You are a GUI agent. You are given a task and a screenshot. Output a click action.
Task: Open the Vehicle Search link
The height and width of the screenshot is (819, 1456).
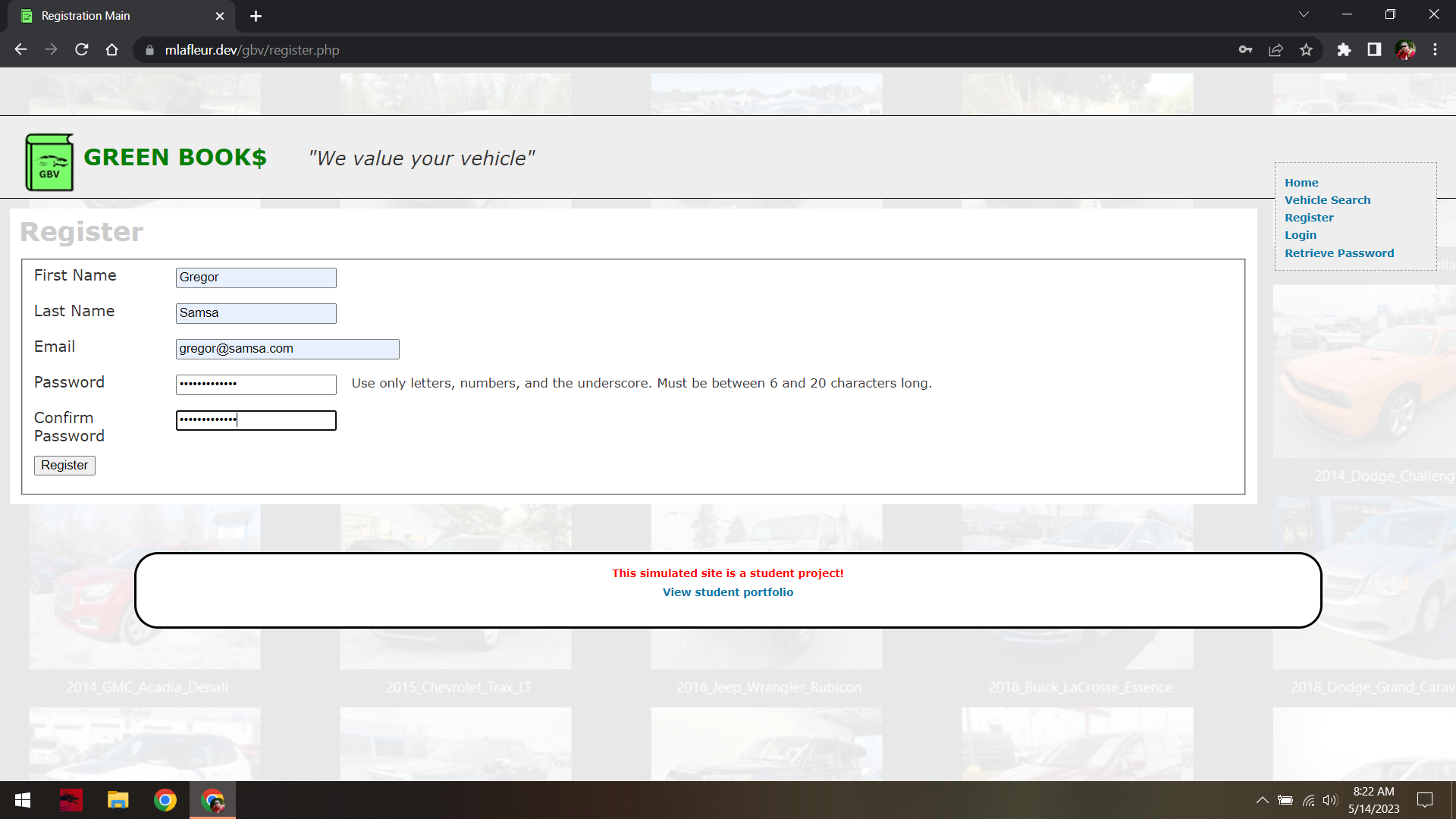click(x=1327, y=200)
